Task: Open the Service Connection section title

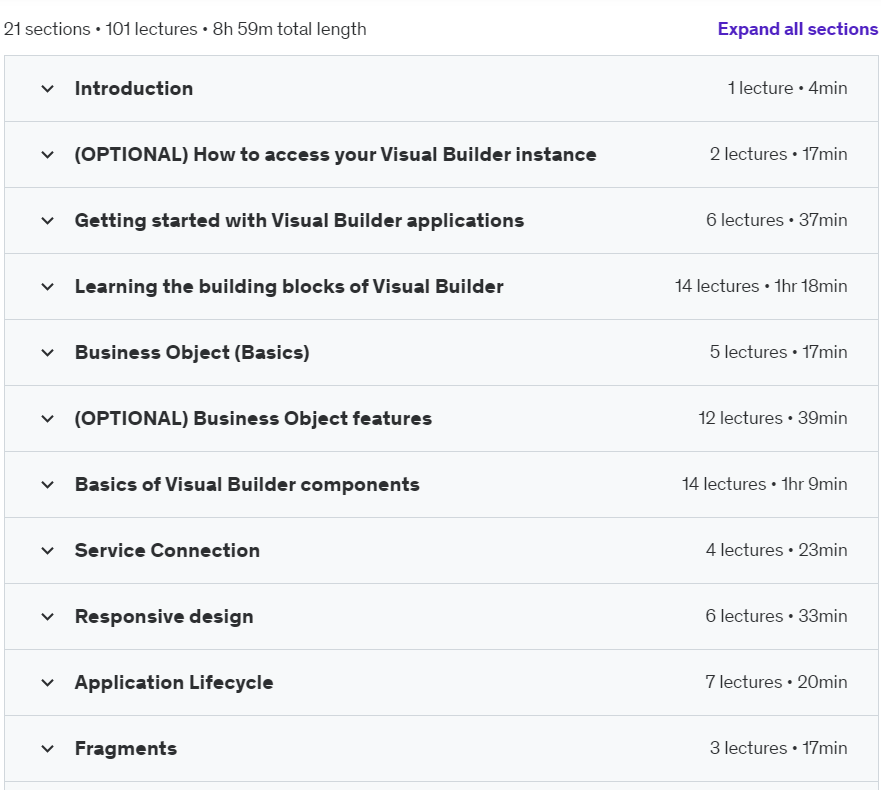Action: [167, 550]
